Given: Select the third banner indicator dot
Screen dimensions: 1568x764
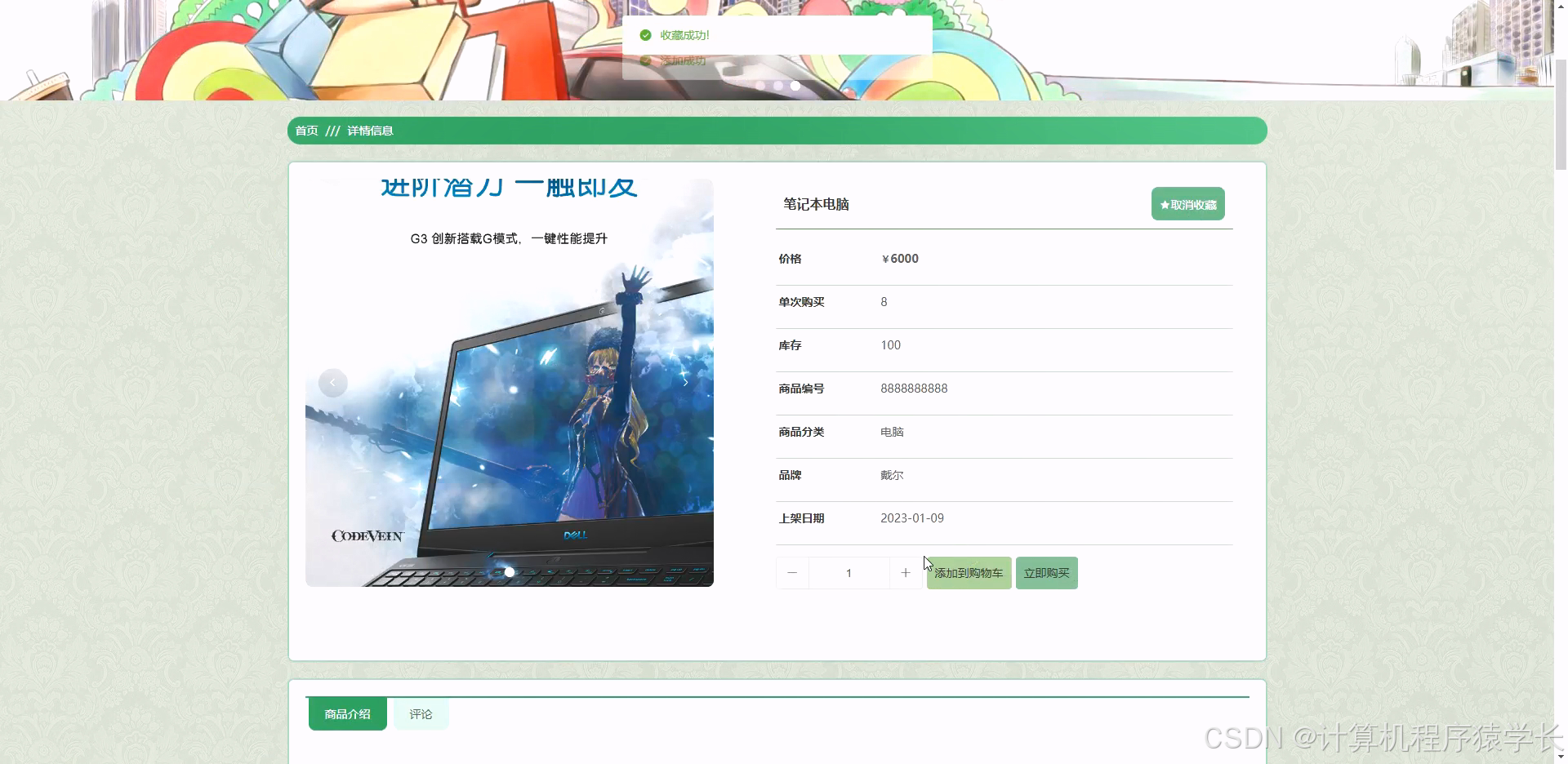Looking at the screenshot, I should tap(795, 86).
